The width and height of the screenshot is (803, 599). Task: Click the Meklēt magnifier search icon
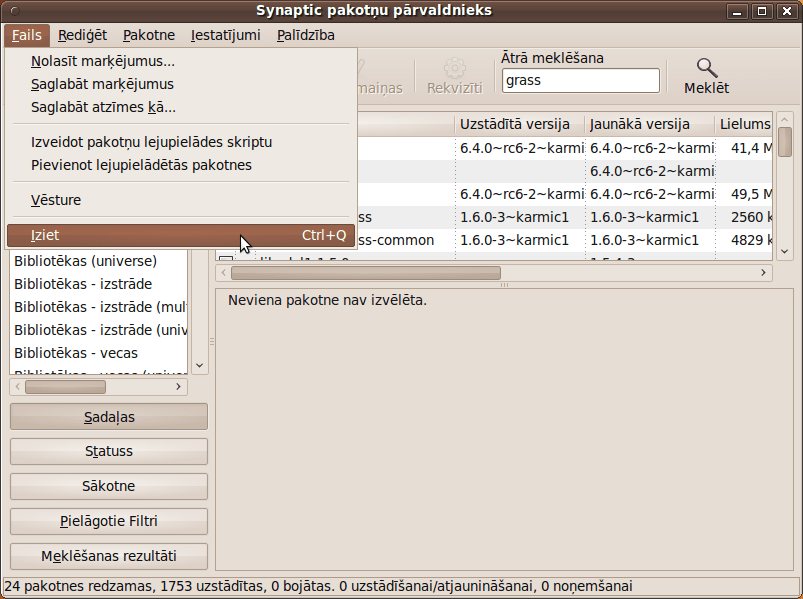706,68
